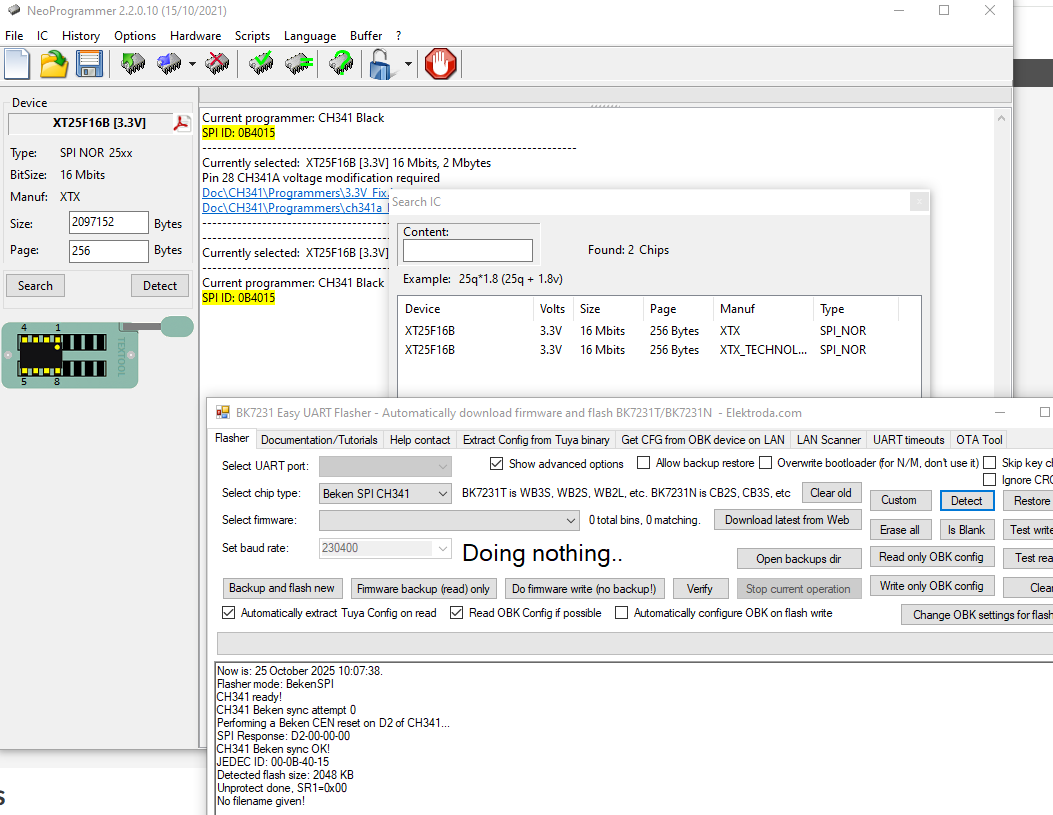Click the Save file floppy disk icon
The image size is (1053, 815).
[90, 65]
